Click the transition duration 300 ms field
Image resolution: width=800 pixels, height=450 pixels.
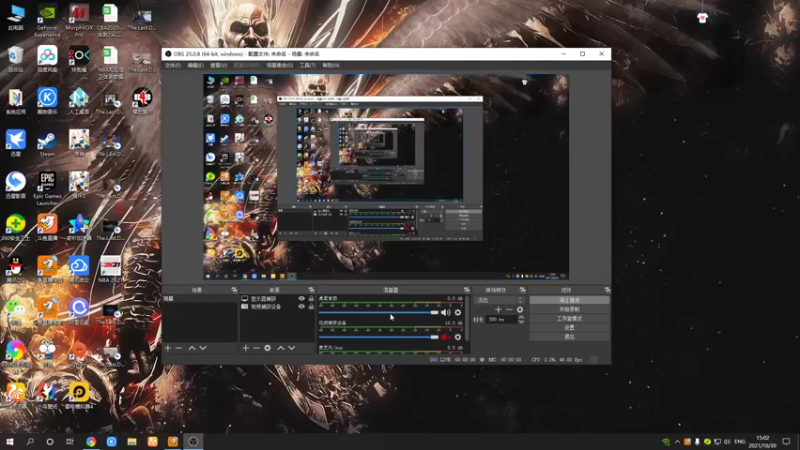pyautogui.click(x=501, y=319)
